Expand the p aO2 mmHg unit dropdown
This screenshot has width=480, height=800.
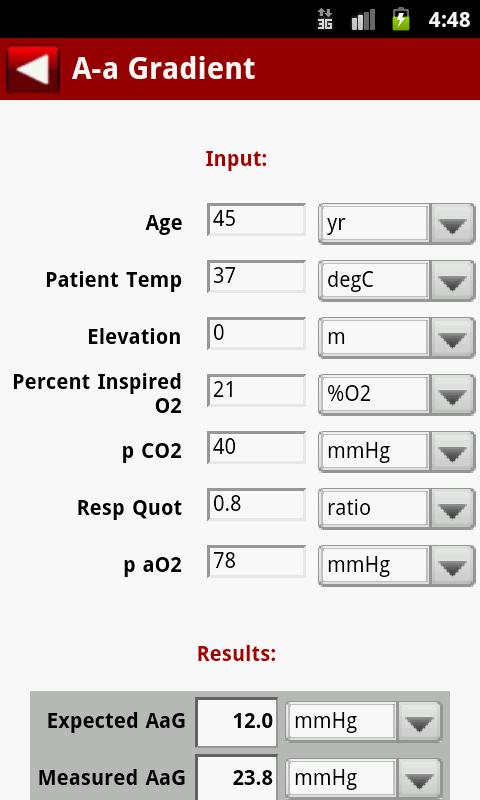pyautogui.click(x=396, y=567)
